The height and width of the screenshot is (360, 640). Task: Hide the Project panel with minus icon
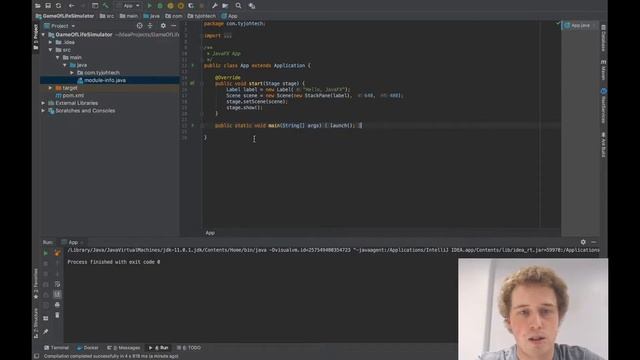point(173,26)
